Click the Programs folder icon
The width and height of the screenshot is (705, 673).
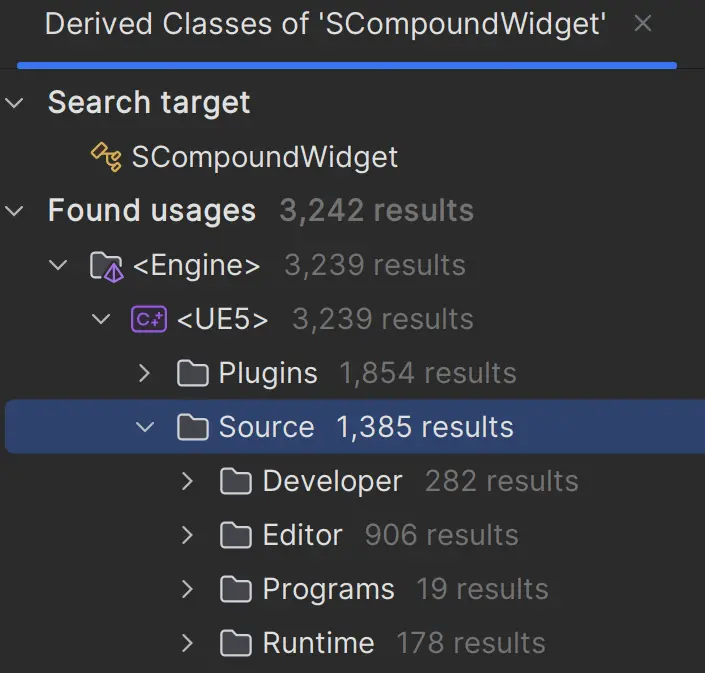(236, 590)
